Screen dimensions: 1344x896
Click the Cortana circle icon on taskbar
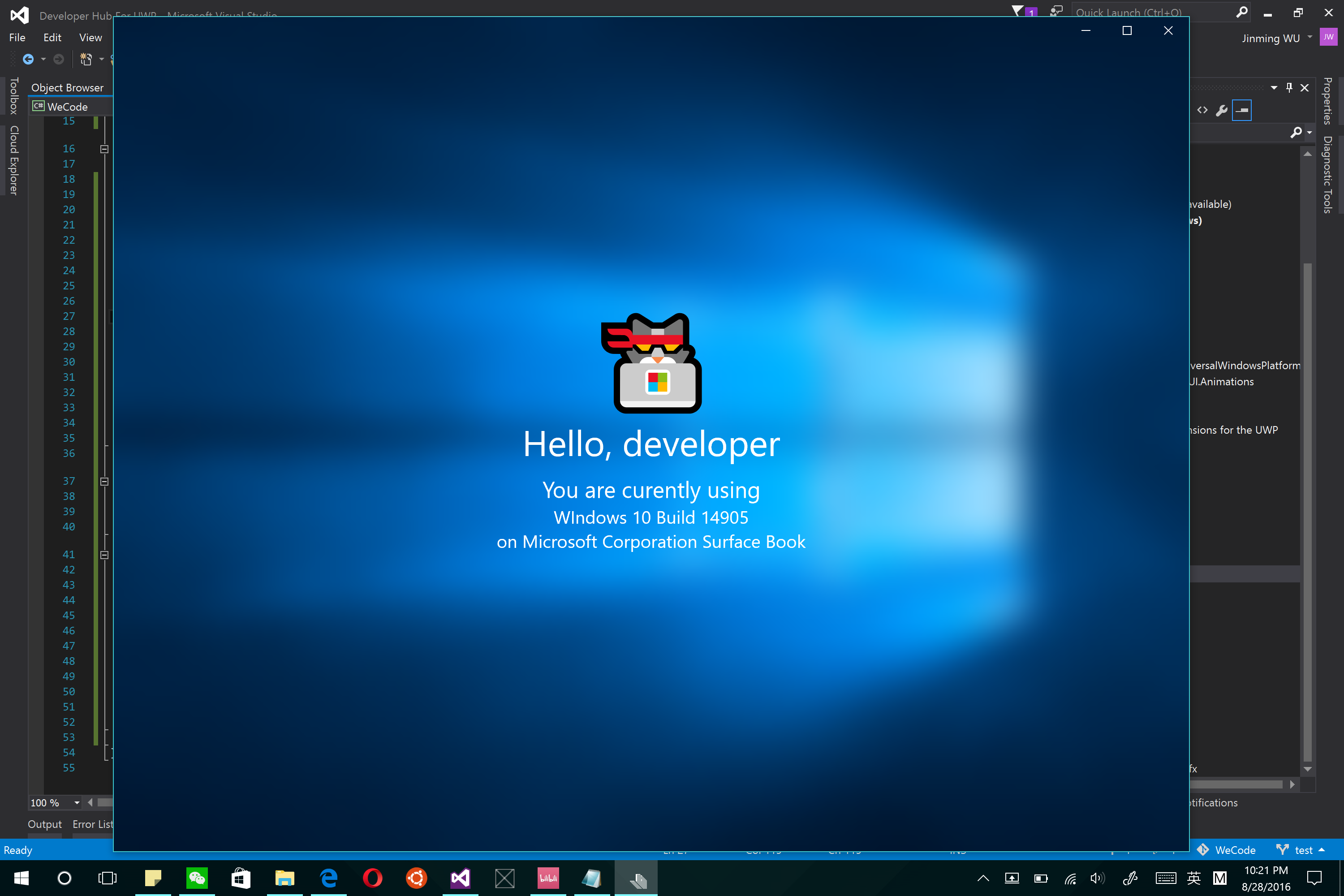pos(65,878)
